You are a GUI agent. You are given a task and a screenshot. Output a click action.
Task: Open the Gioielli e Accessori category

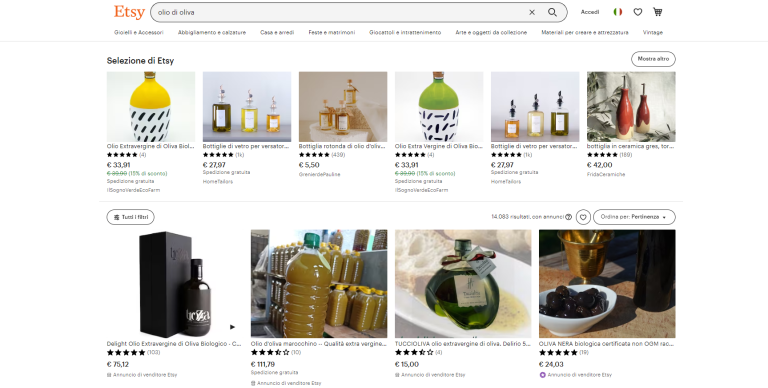(139, 32)
